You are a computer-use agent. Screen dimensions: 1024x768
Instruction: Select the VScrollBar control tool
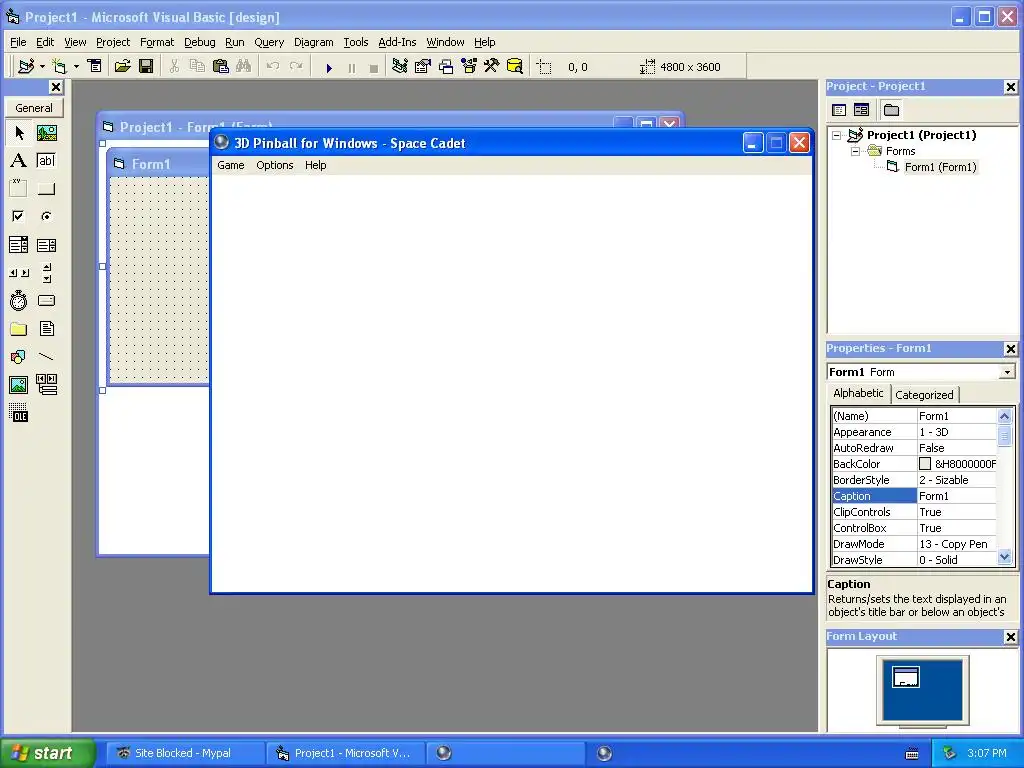click(46, 273)
